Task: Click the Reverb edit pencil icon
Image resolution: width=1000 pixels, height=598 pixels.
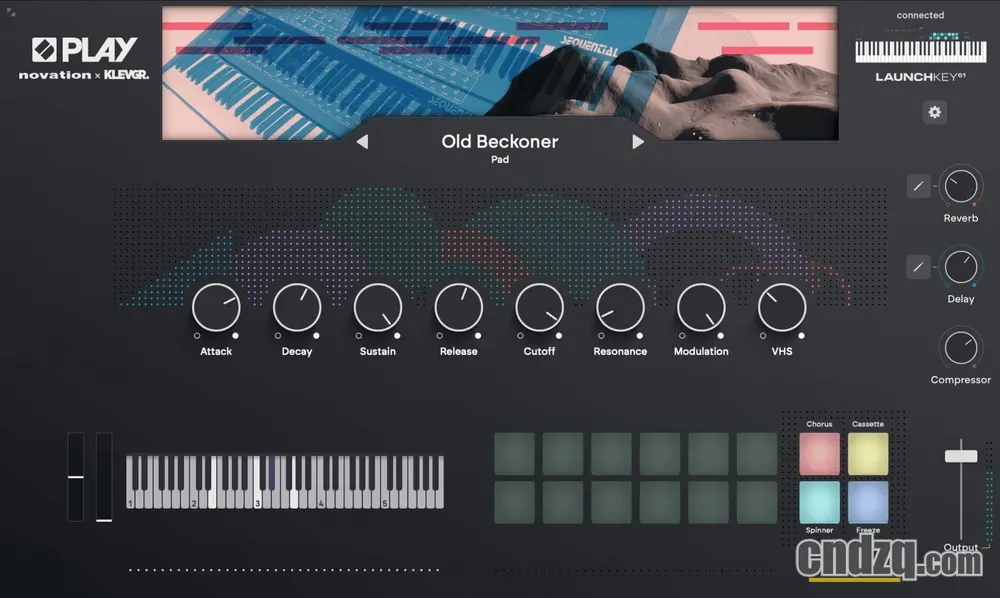Action: (x=919, y=186)
